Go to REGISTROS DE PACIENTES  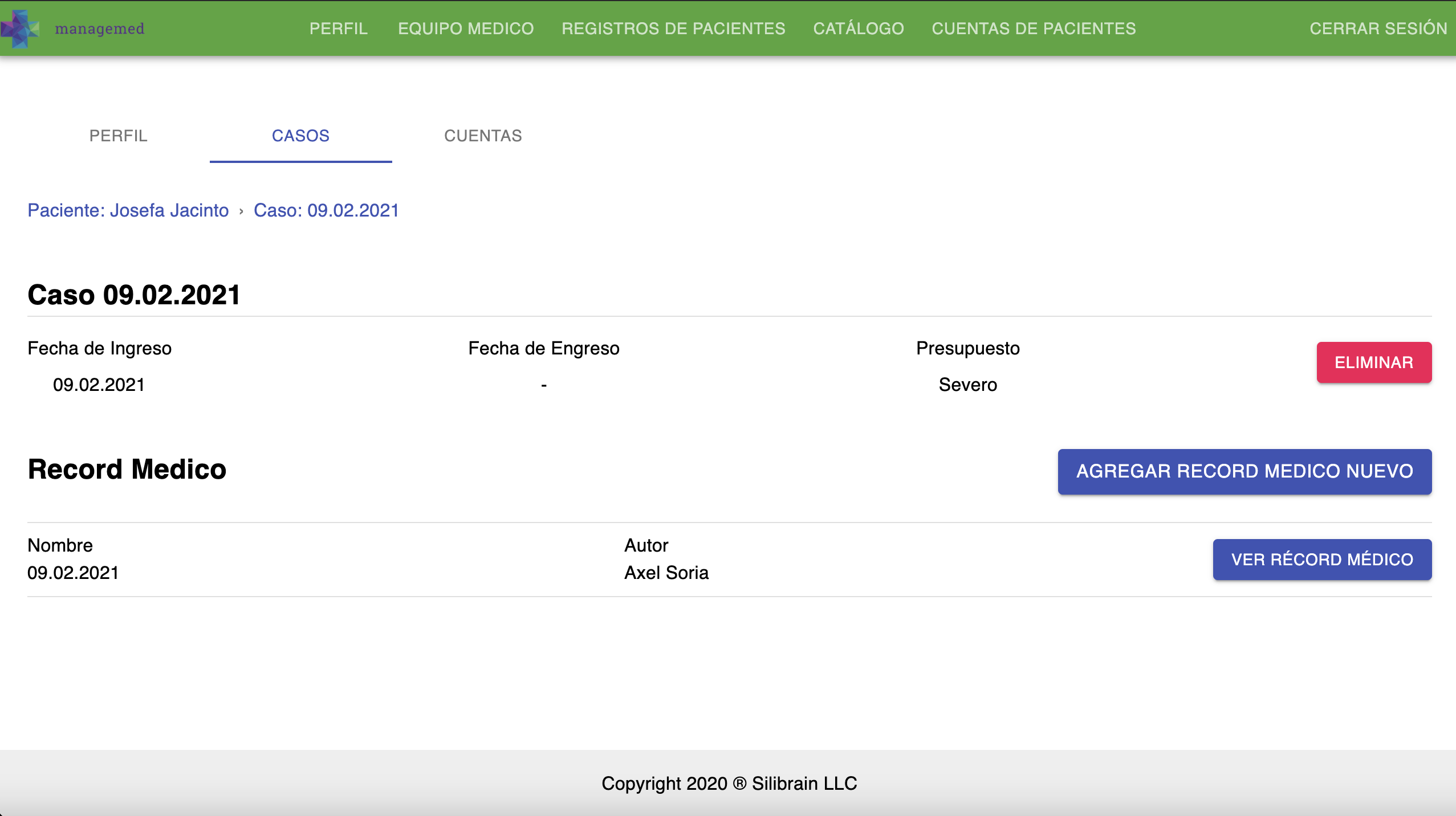coord(673,28)
